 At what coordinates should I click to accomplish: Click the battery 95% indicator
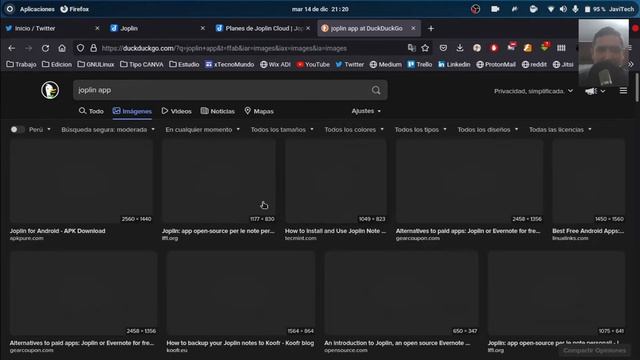(595, 9)
